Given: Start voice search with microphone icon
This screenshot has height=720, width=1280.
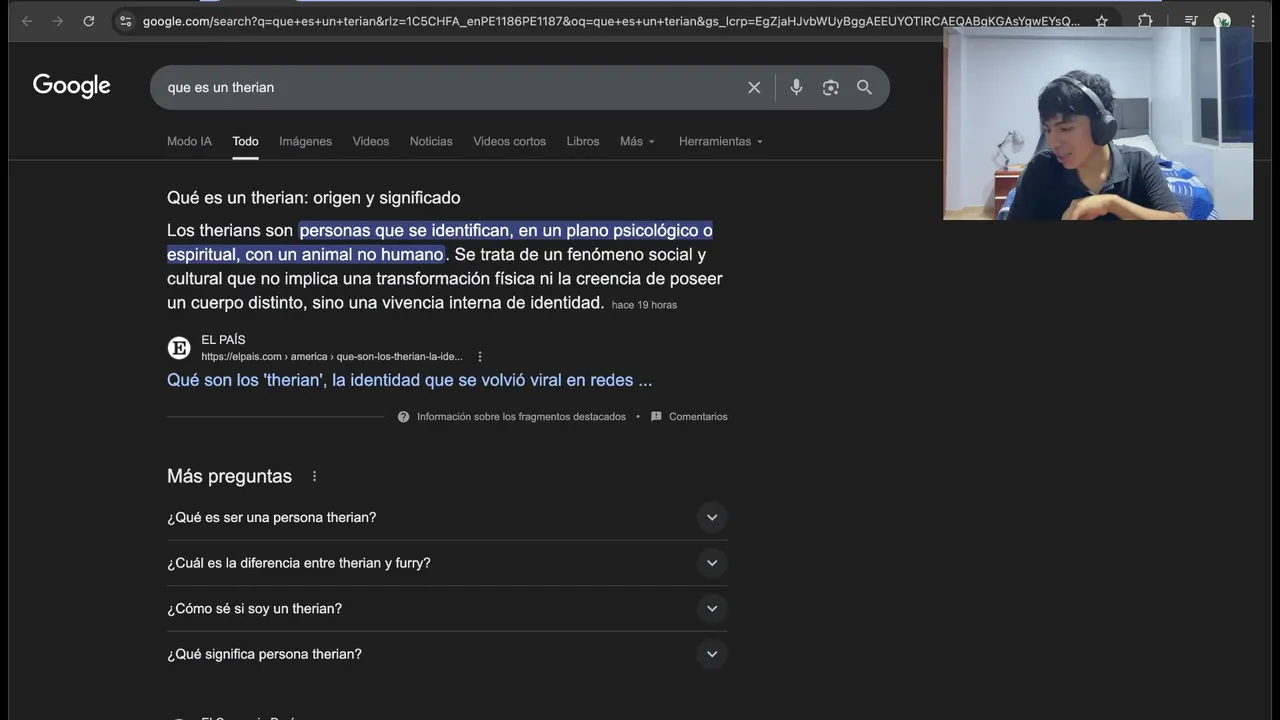Looking at the screenshot, I should 796,88.
